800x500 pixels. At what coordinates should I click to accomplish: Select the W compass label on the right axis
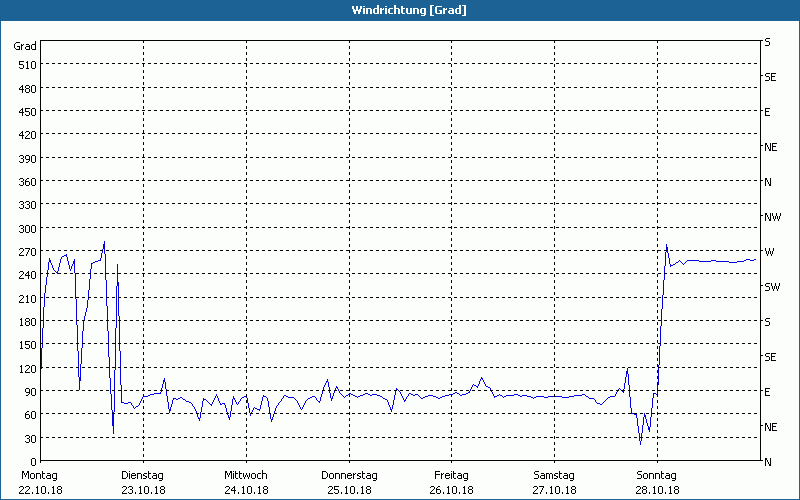[x=769, y=252]
